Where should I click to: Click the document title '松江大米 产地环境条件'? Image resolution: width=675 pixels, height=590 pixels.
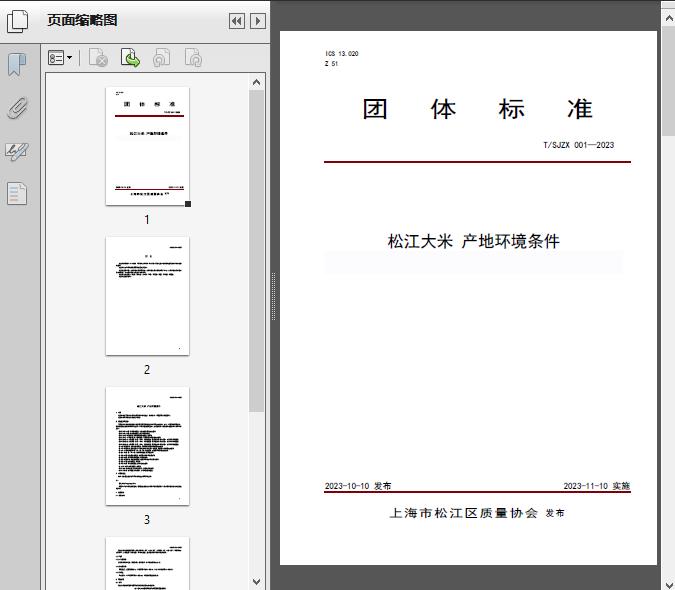click(x=474, y=241)
